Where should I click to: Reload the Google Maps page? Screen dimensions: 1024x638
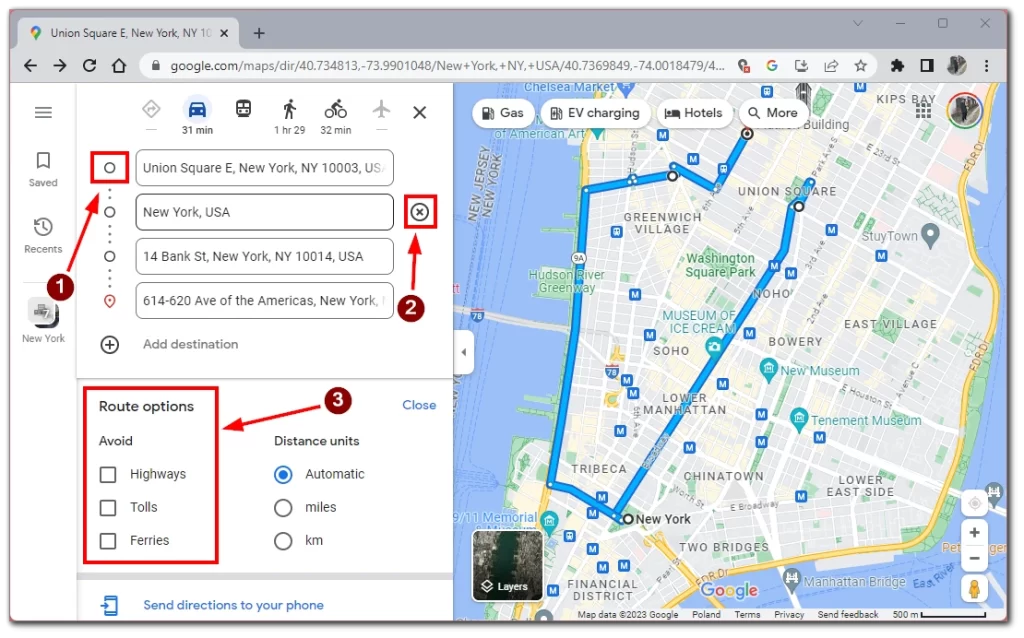pyautogui.click(x=89, y=65)
